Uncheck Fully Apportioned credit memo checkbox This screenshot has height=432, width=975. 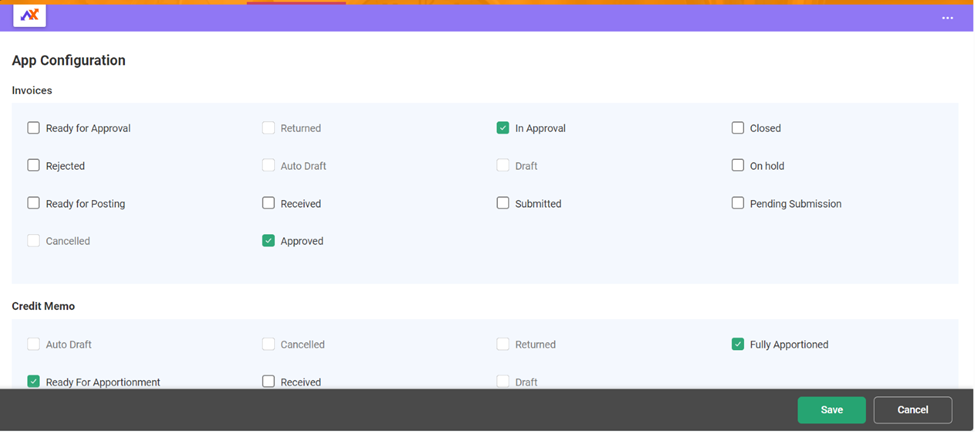(738, 344)
